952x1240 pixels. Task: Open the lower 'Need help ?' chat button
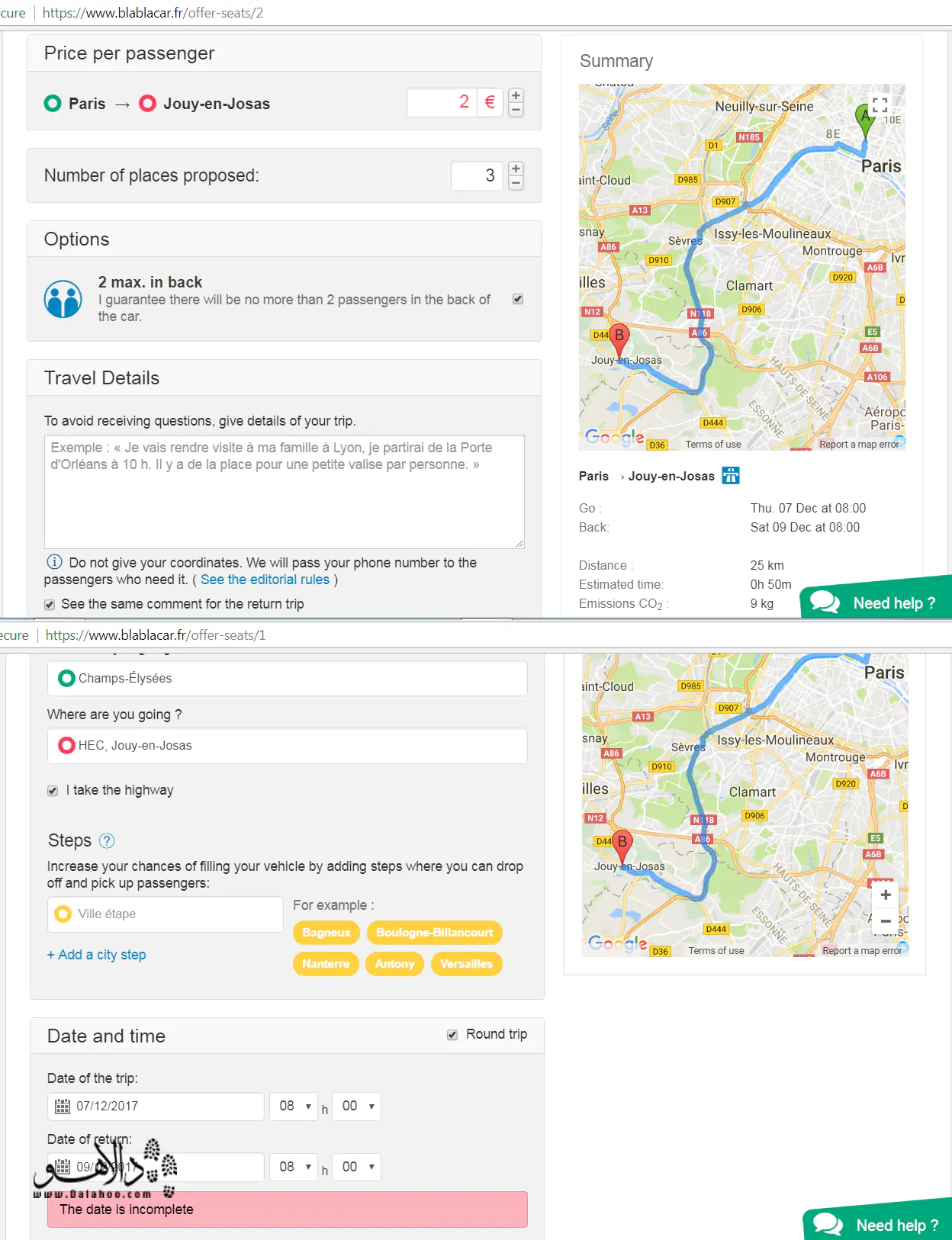(x=878, y=1221)
